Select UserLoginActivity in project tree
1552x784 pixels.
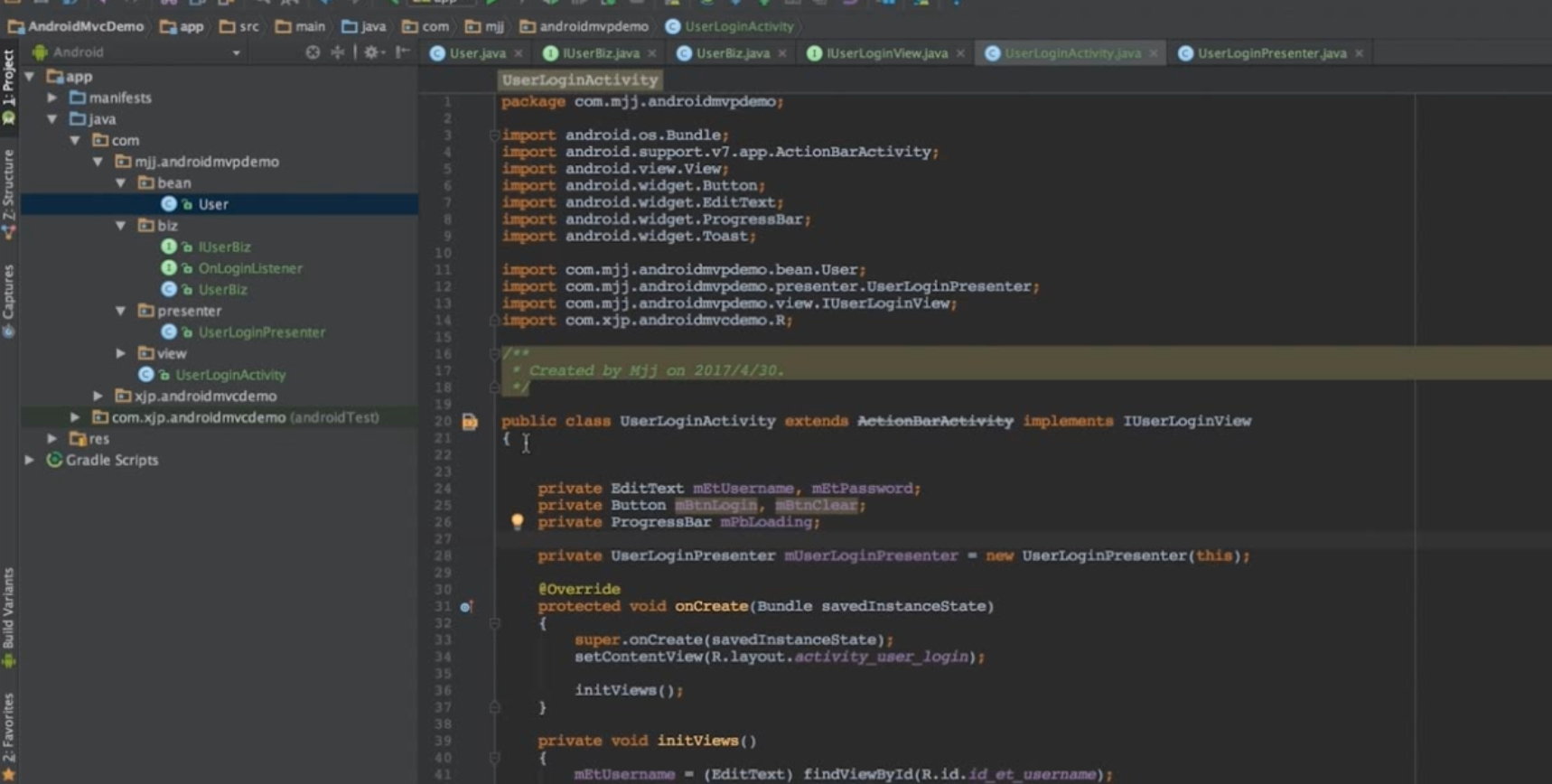point(230,375)
